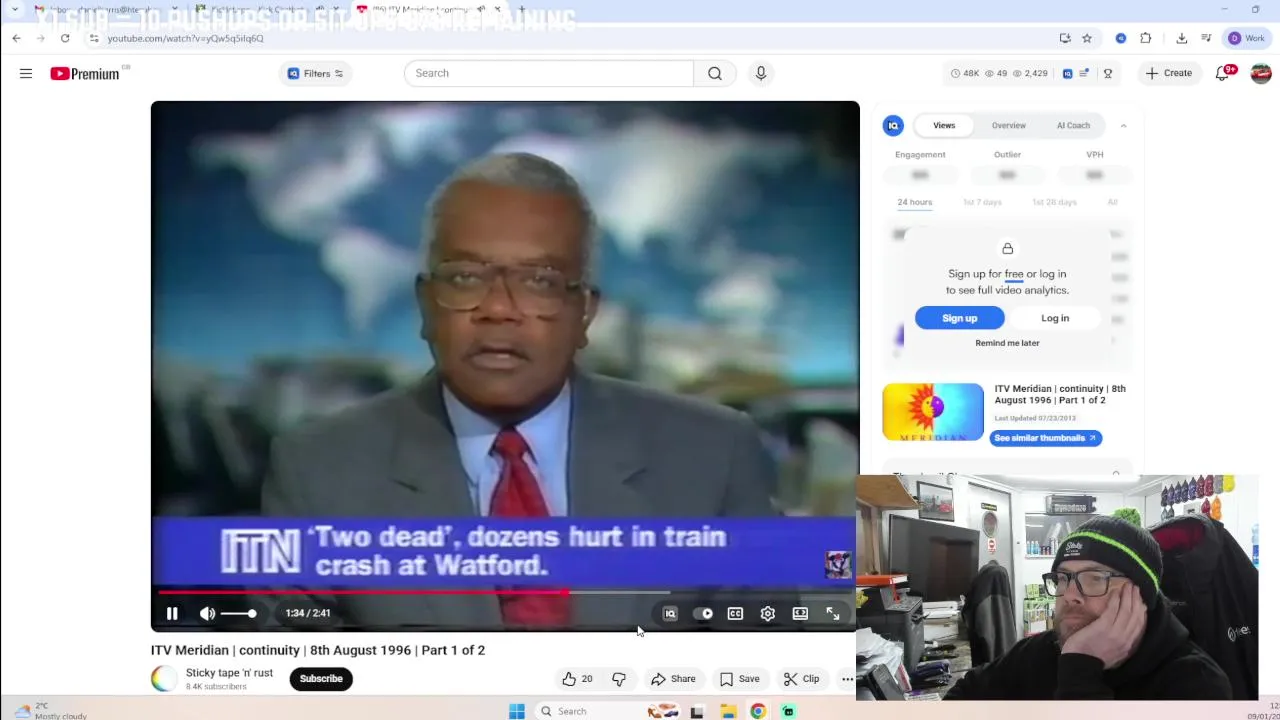
Task: Click the vidIQ Log in button
Action: click(x=1055, y=318)
